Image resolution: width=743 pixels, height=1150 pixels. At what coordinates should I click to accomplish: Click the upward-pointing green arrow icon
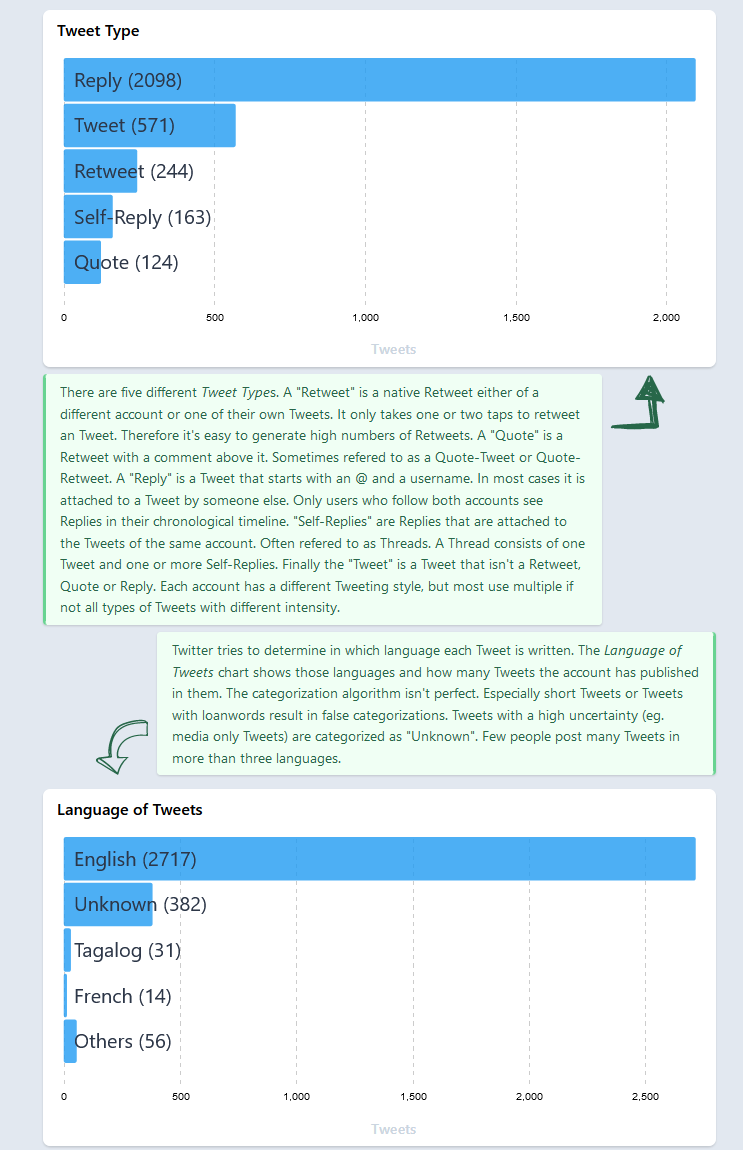(641, 403)
